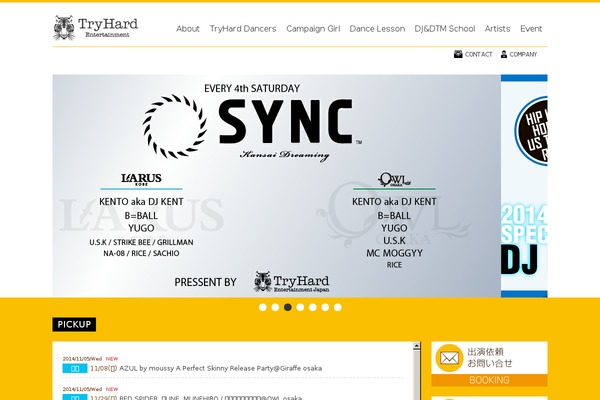Select the active third slider dot

288,307
